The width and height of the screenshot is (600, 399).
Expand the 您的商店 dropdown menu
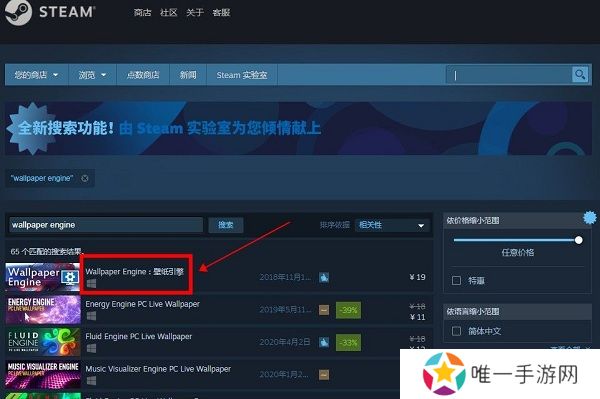(x=36, y=75)
